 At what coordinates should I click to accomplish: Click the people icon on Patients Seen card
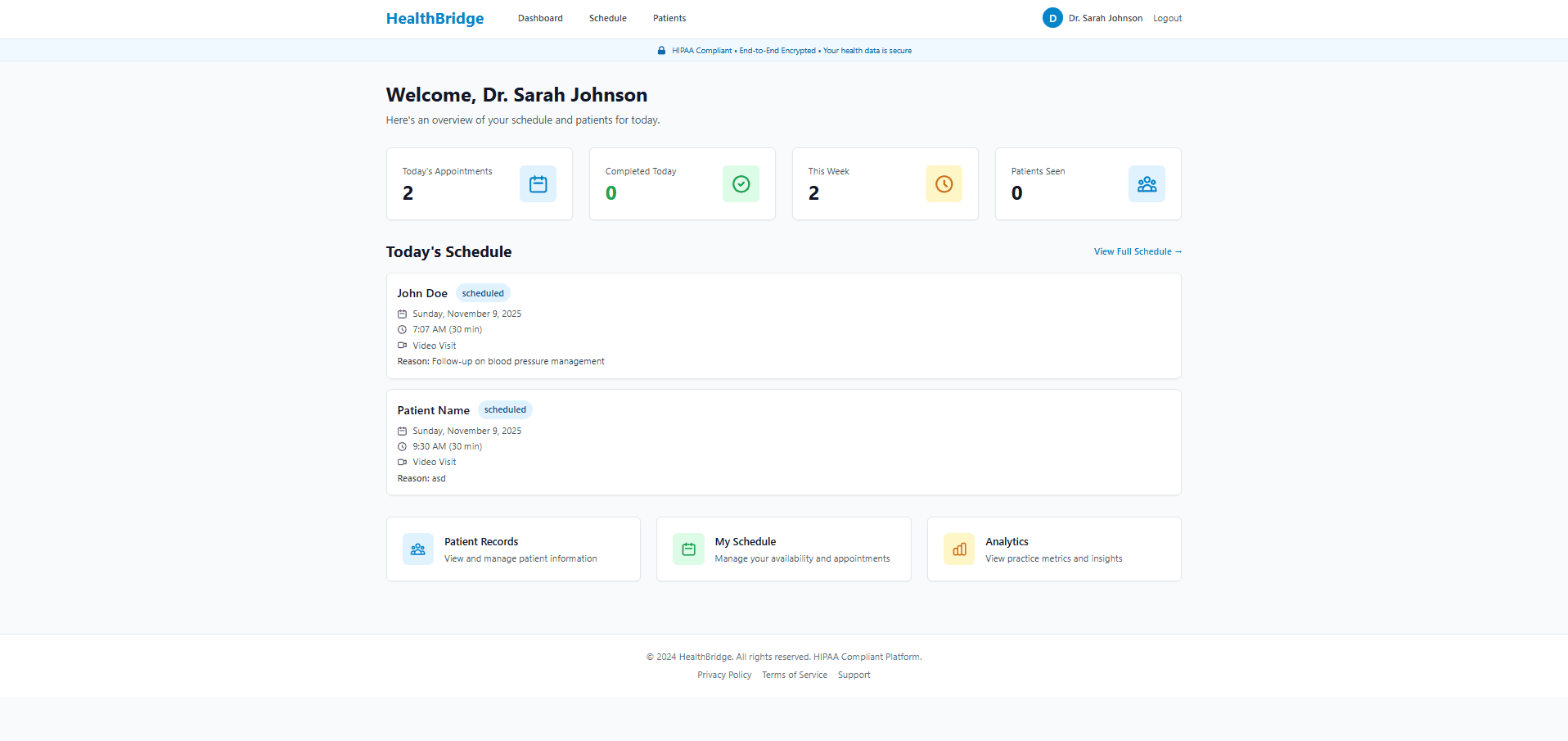point(1146,183)
